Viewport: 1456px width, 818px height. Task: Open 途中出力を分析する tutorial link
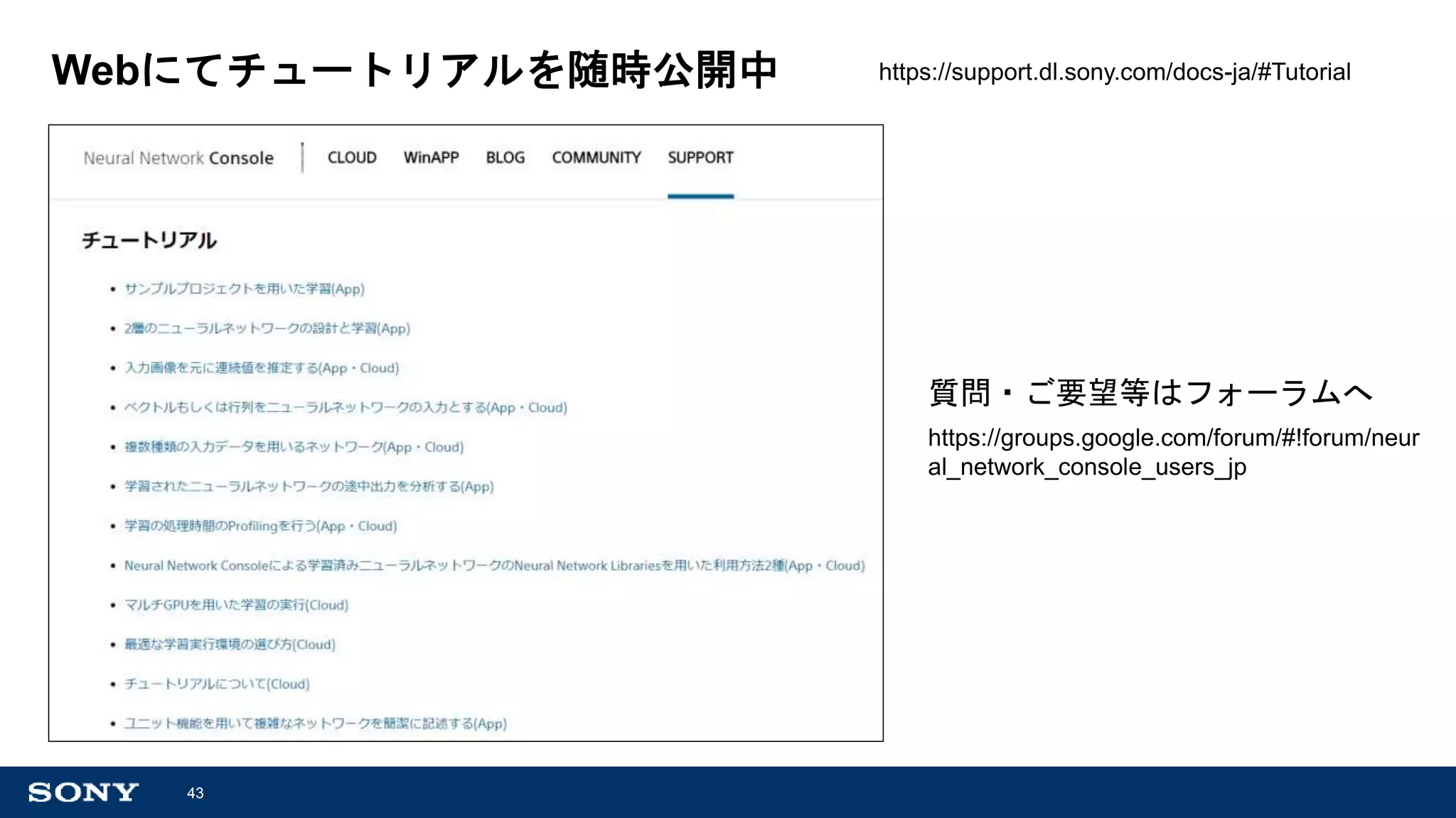click(309, 487)
